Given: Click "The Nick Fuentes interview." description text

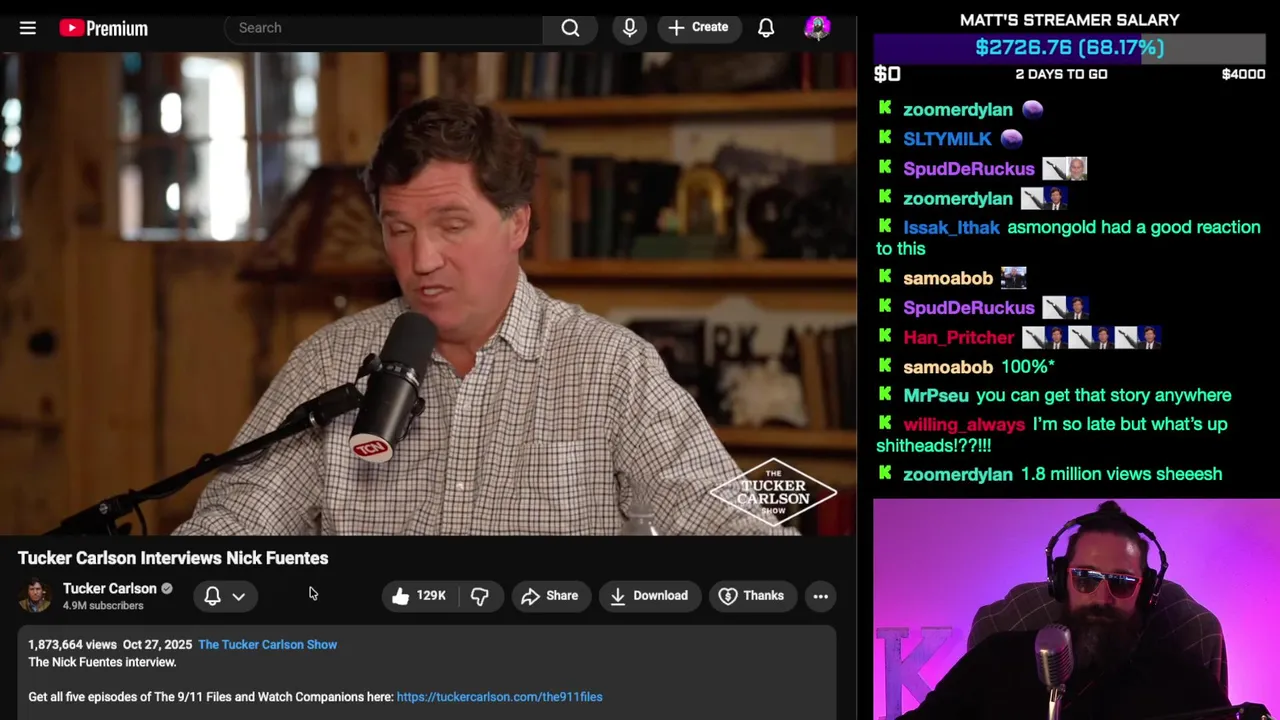Looking at the screenshot, I should (x=102, y=662).
